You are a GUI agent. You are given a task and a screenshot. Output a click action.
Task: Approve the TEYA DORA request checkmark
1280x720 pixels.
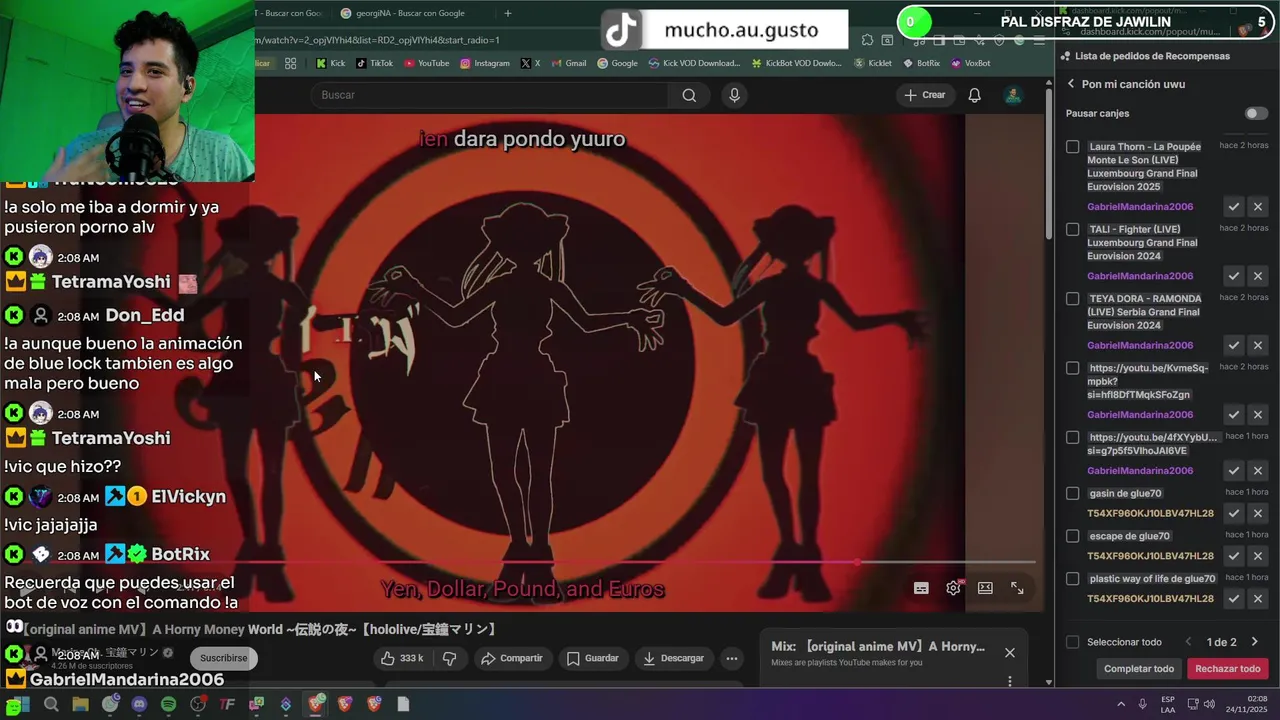(x=1234, y=345)
